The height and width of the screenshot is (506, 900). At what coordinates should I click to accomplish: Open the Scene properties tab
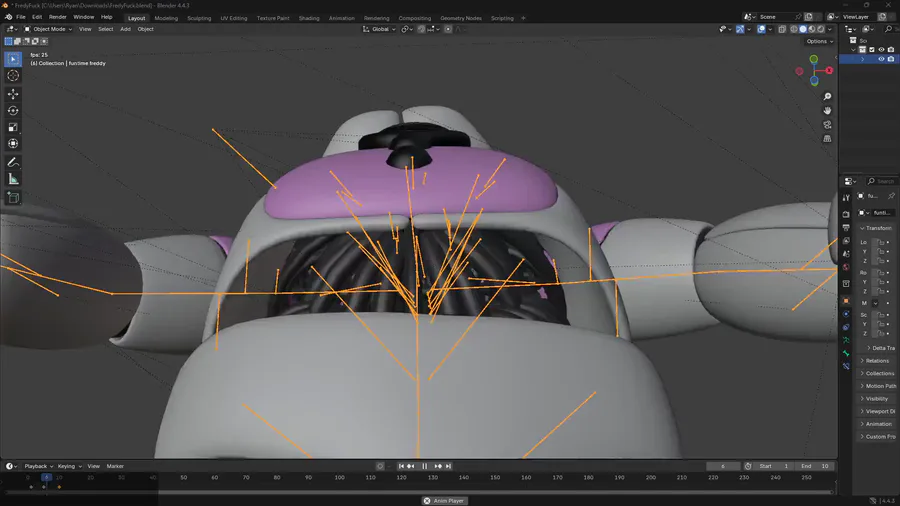point(846,254)
